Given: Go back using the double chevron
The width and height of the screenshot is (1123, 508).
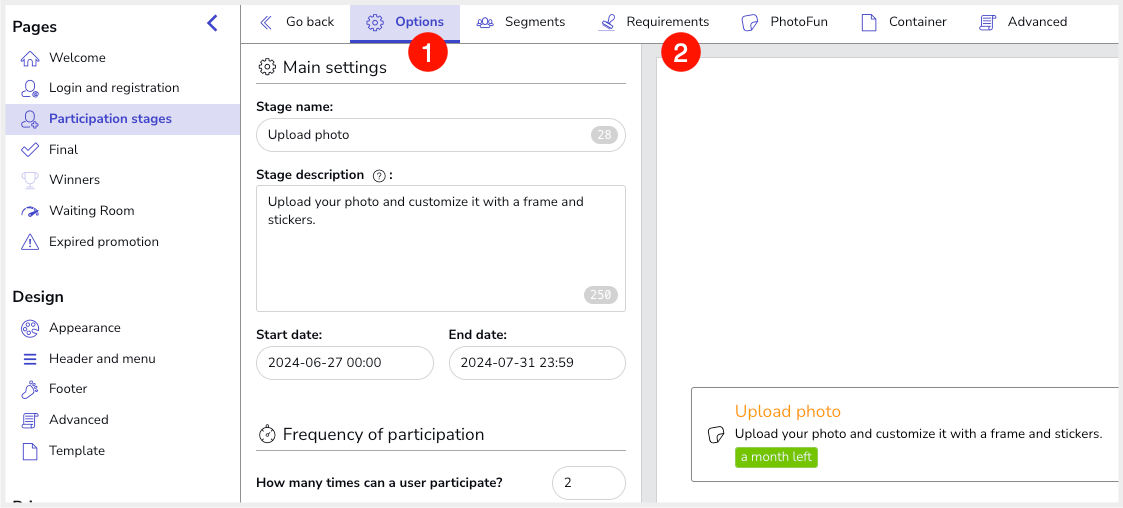Looking at the screenshot, I should pyautogui.click(x=266, y=22).
